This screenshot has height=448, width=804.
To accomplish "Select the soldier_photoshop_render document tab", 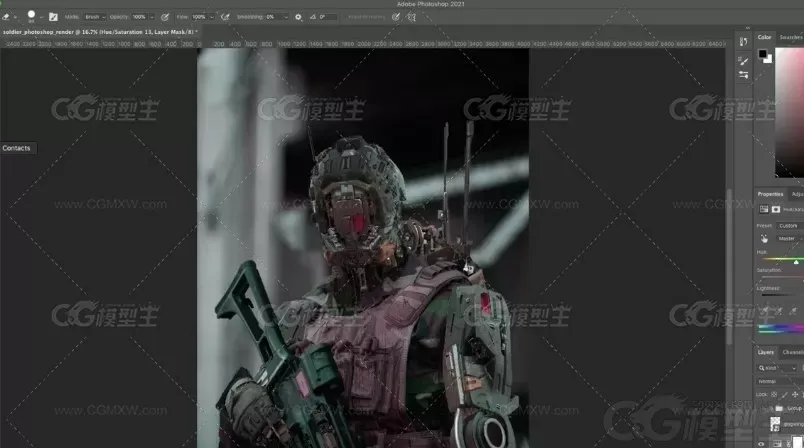I will [x=98, y=32].
